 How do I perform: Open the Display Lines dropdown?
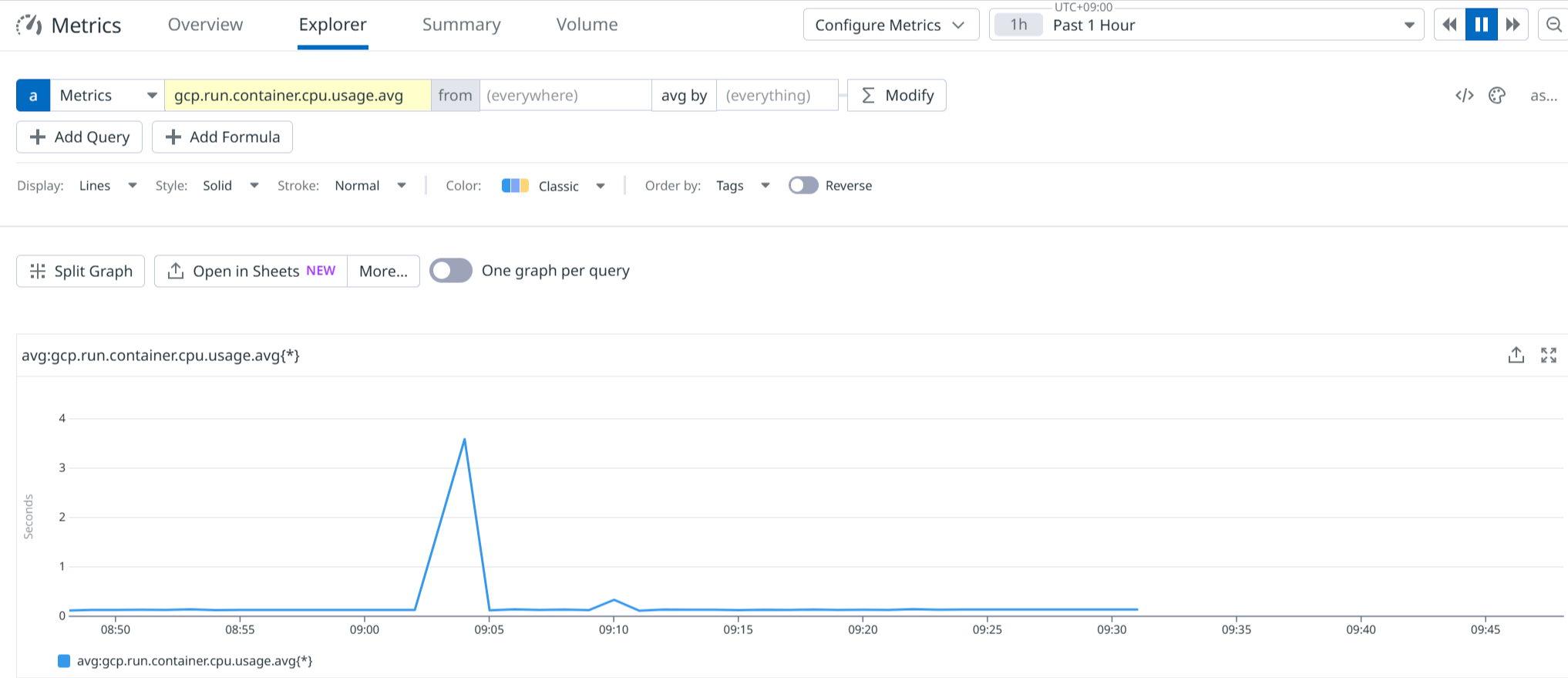tap(107, 186)
